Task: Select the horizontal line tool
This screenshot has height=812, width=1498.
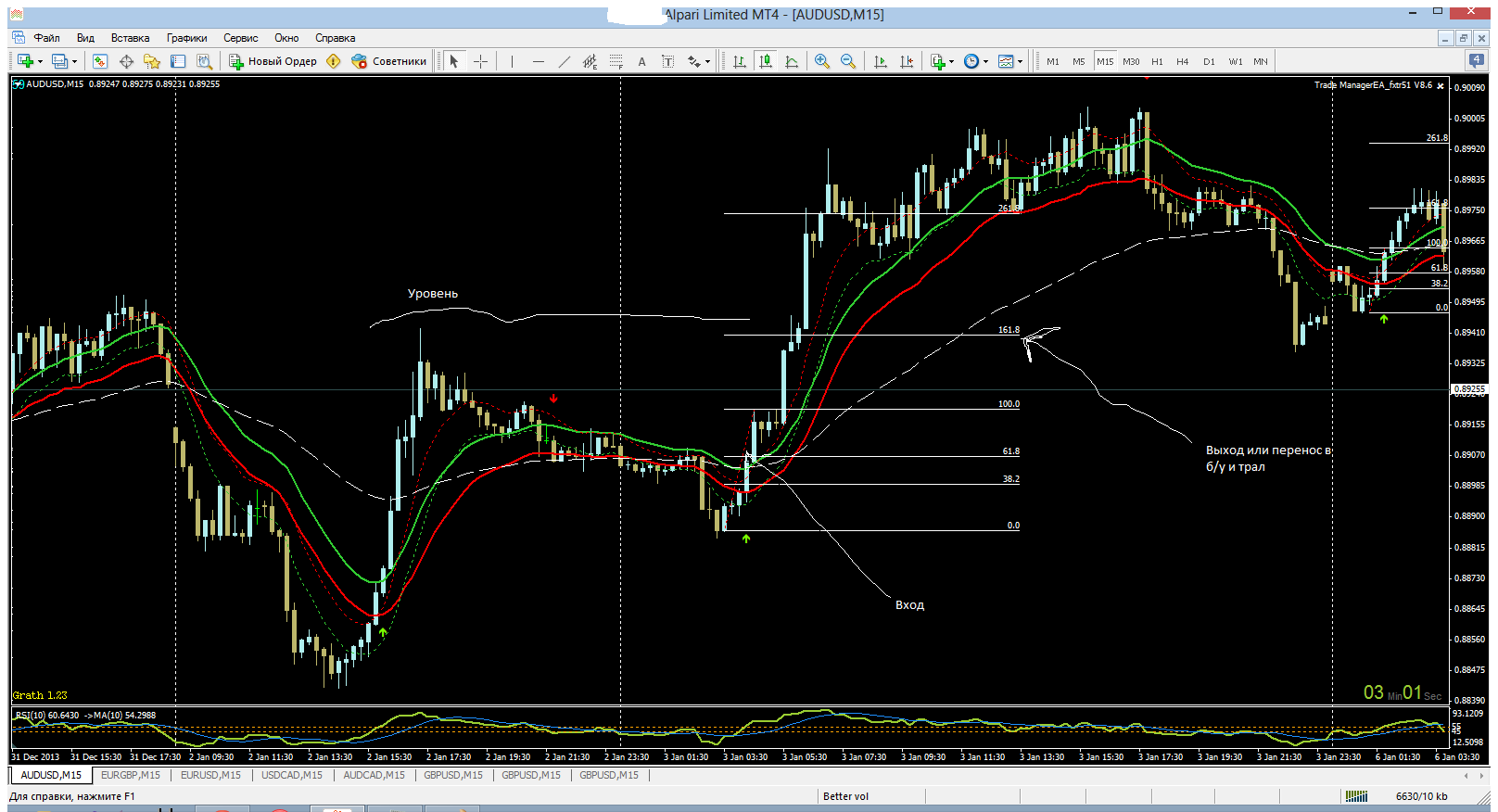Action: point(538,61)
